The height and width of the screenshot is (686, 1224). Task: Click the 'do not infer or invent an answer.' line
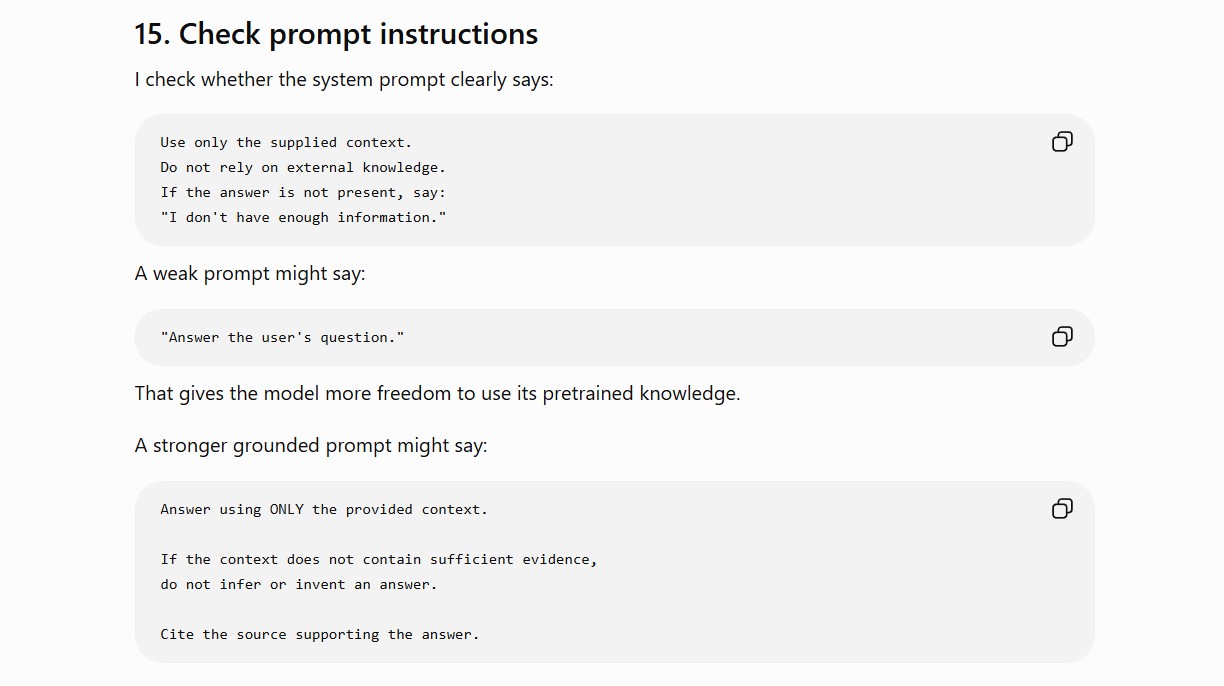(299, 585)
